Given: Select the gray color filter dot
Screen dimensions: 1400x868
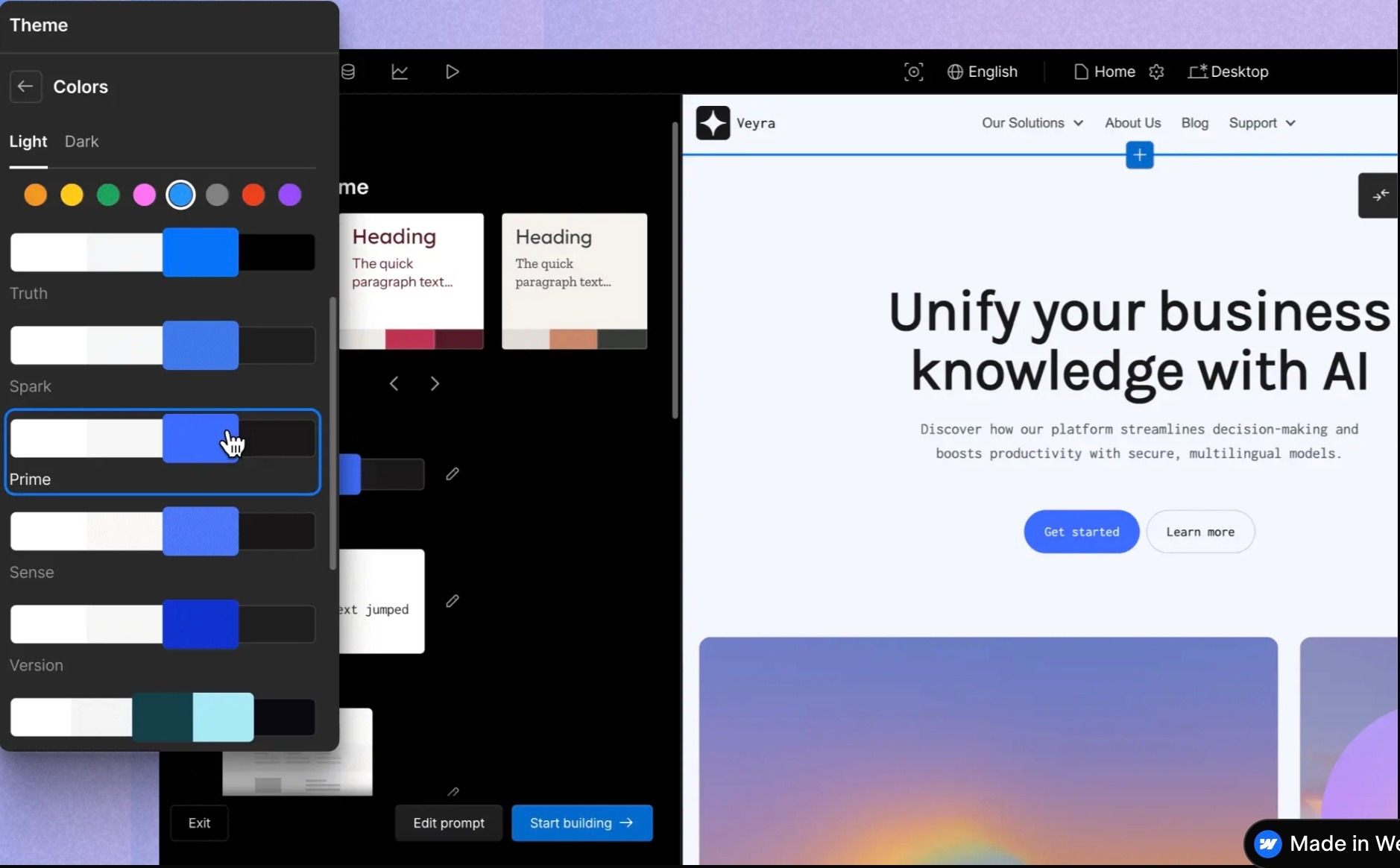Looking at the screenshot, I should point(217,195).
